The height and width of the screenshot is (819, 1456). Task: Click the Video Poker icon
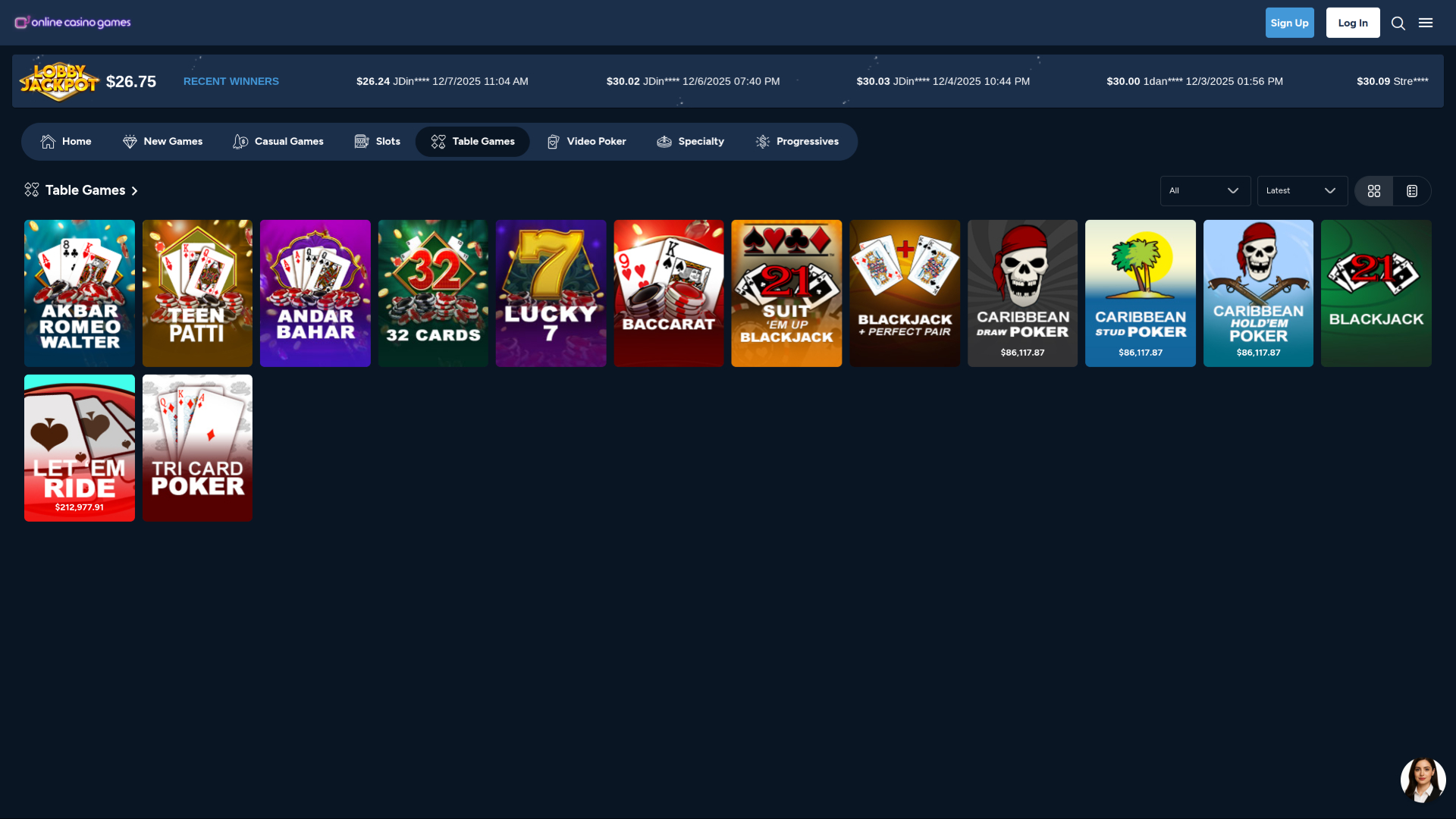[552, 141]
